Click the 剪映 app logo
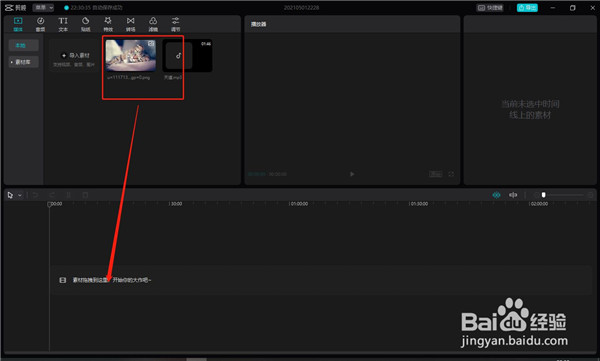Screen dimensions: 600x361 (x=15, y=8)
